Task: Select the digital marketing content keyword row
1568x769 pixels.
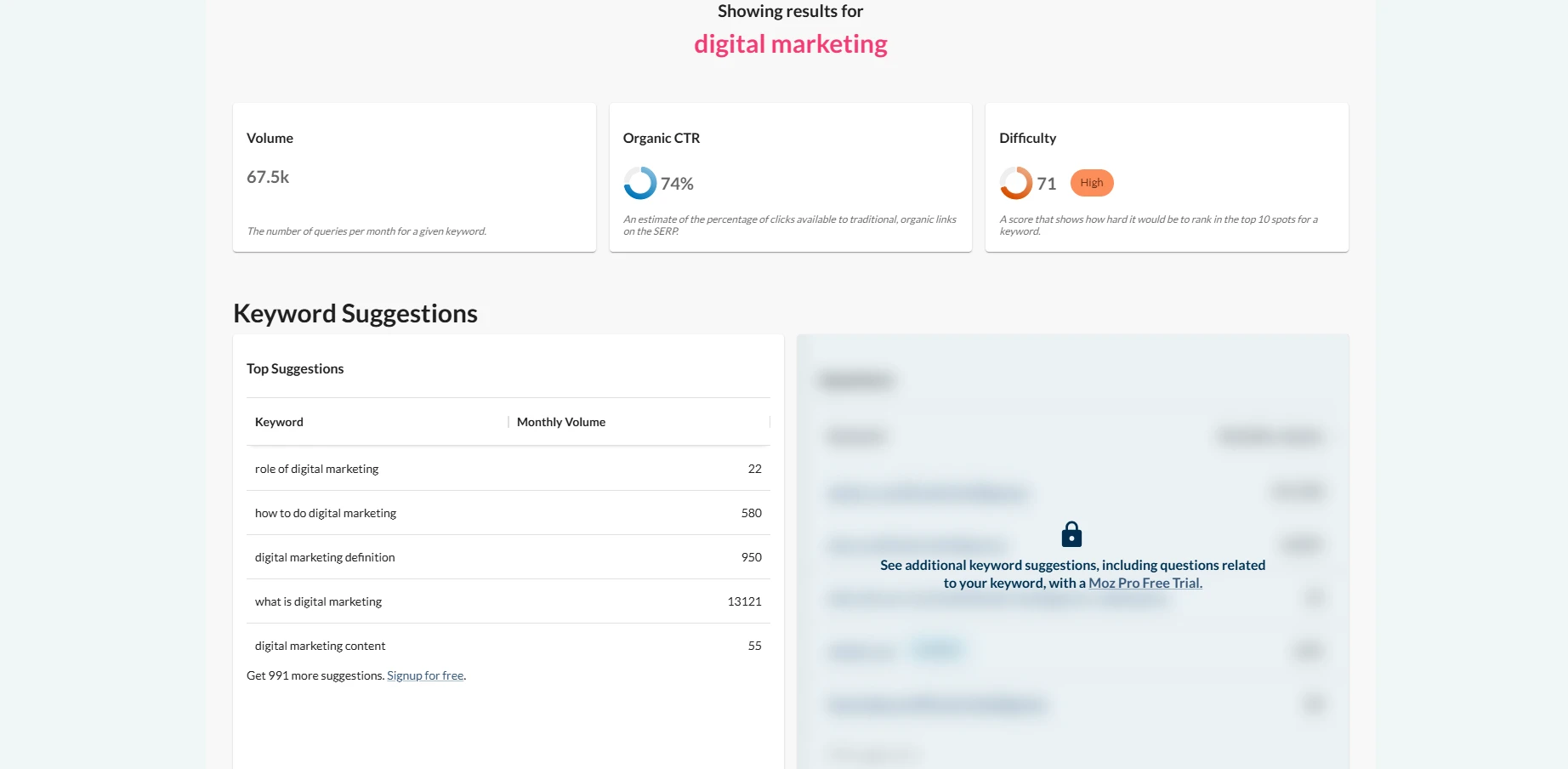Action: tap(508, 646)
